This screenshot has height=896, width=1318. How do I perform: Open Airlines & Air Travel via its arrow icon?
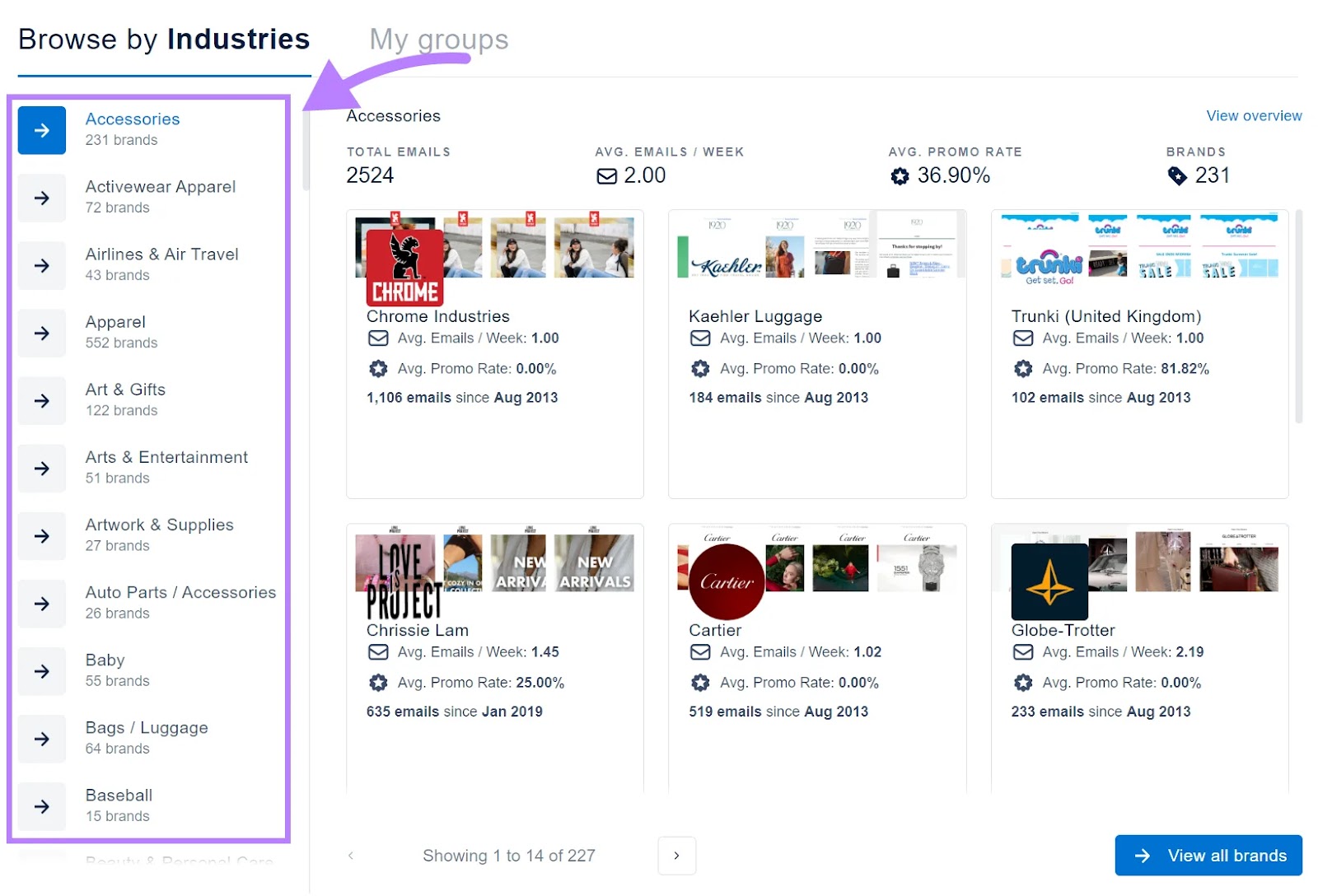[41, 265]
